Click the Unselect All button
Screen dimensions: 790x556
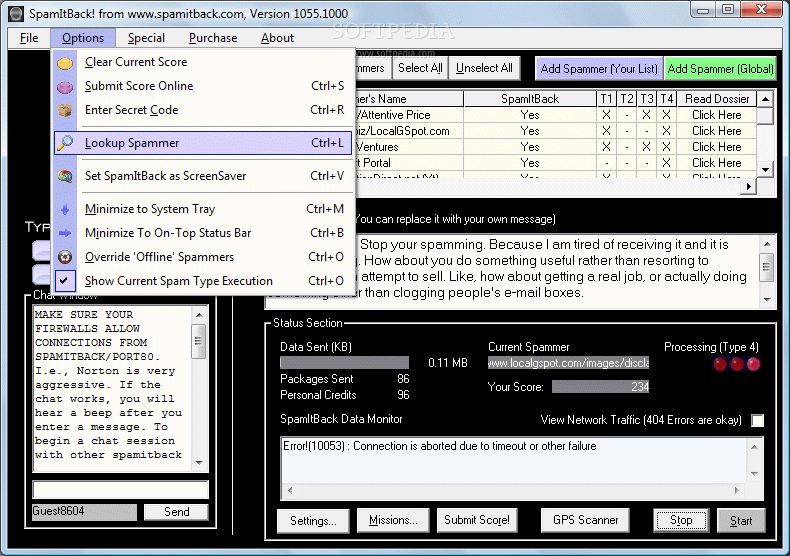click(484, 68)
